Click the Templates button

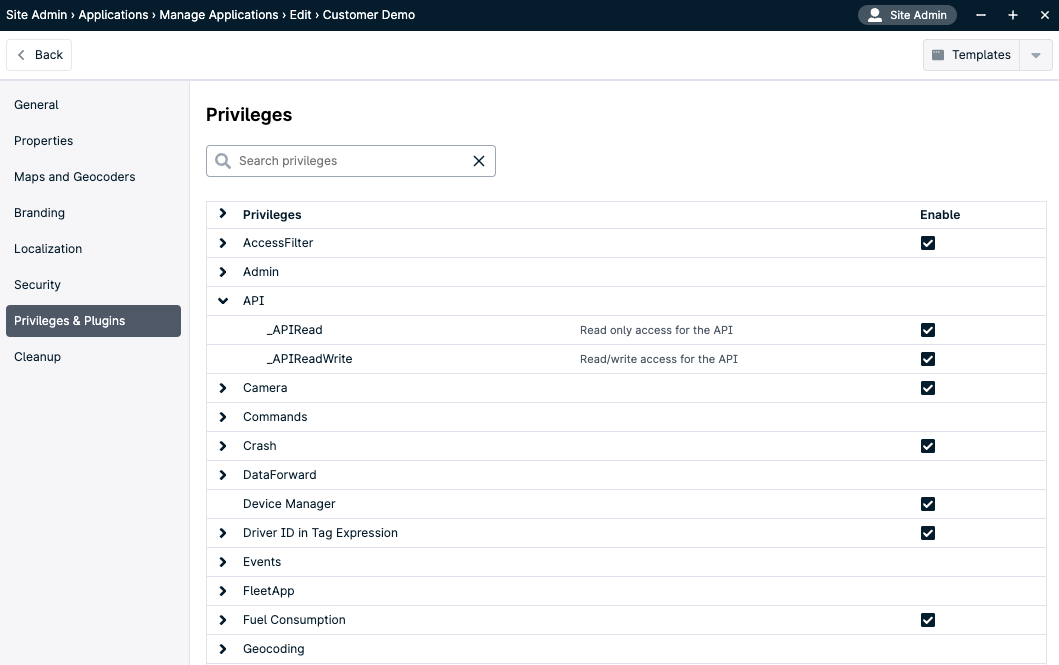[x=971, y=55]
